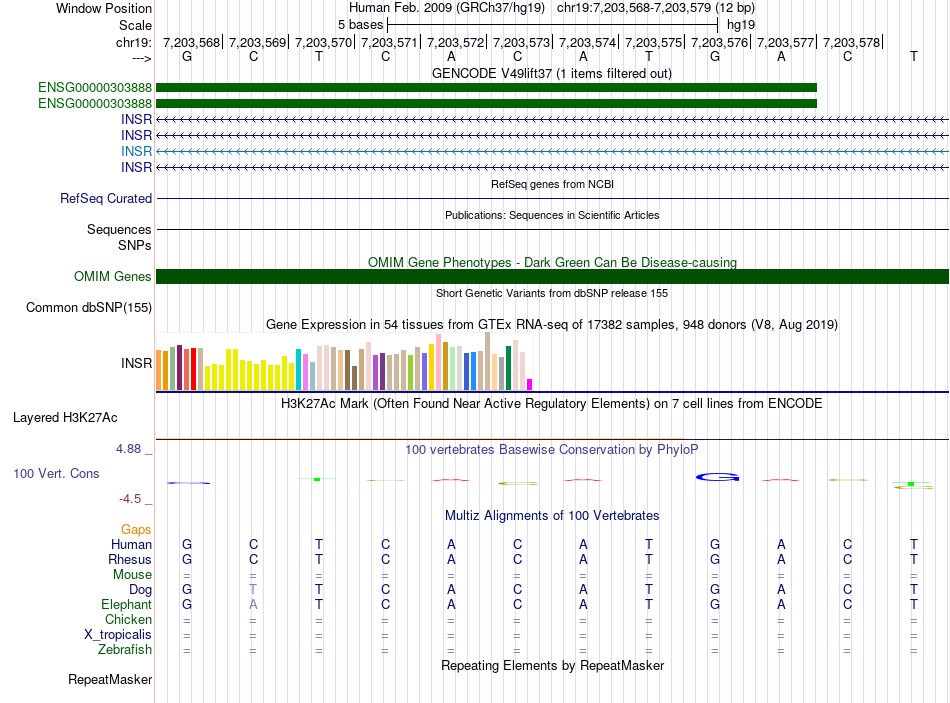Click the SNPs track label
Image resolution: width=950 pixels, height=703 pixels.
[x=135, y=245]
